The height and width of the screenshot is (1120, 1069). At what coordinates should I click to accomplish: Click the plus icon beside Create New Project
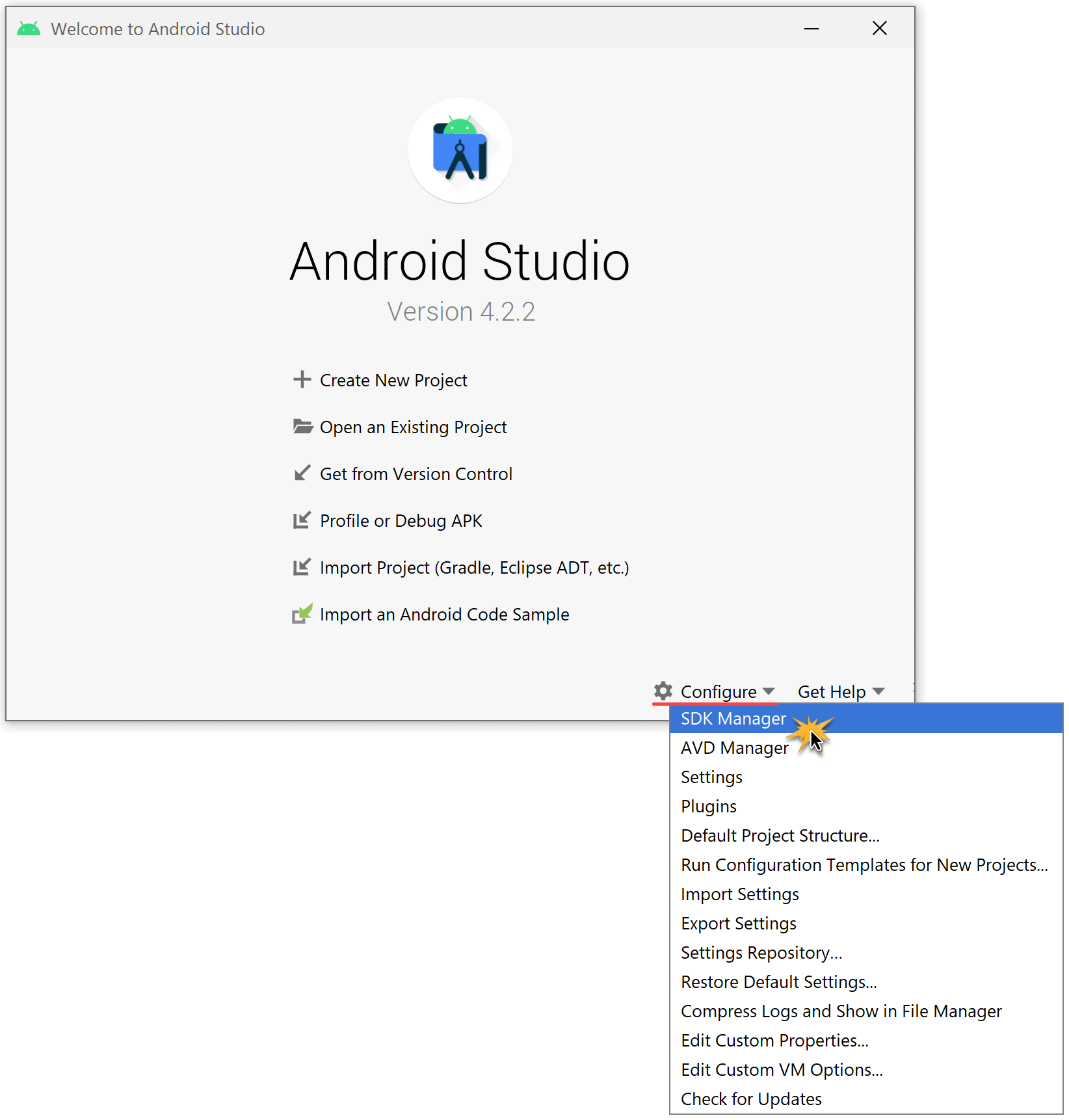click(302, 379)
